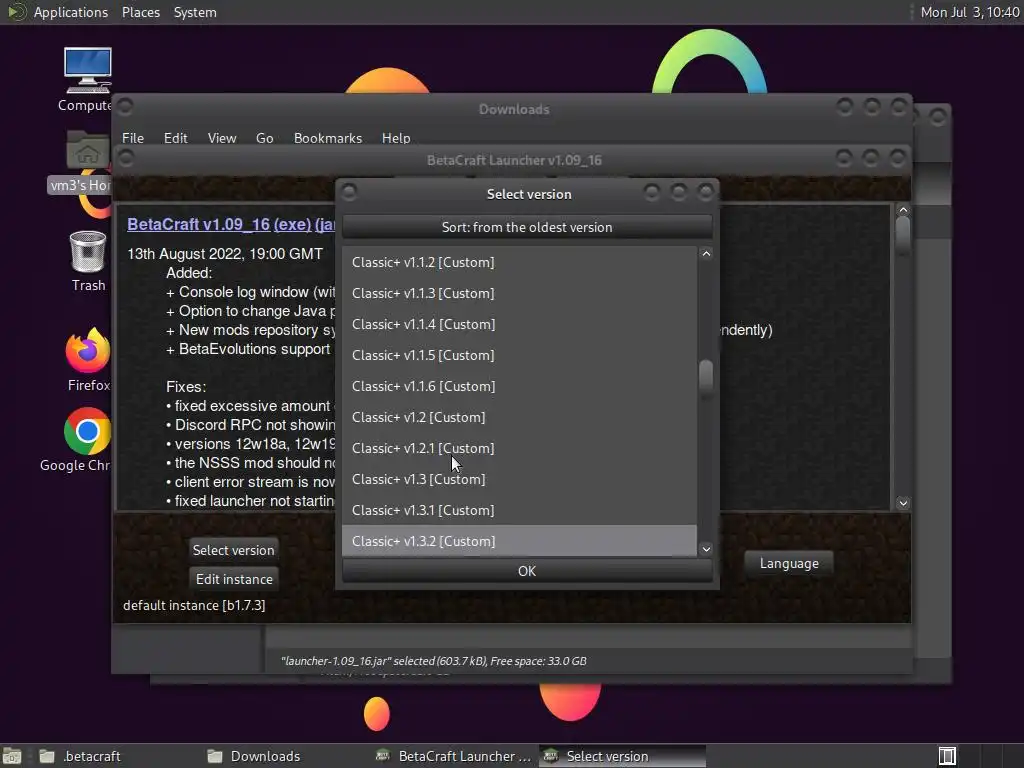
Task: Confirm selection with the OK button
Action: [x=527, y=571]
